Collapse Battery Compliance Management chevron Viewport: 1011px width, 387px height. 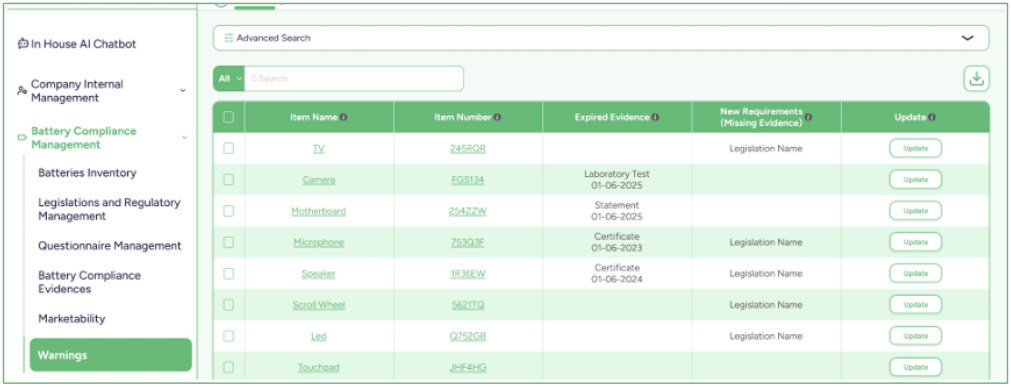pos(184,137)
